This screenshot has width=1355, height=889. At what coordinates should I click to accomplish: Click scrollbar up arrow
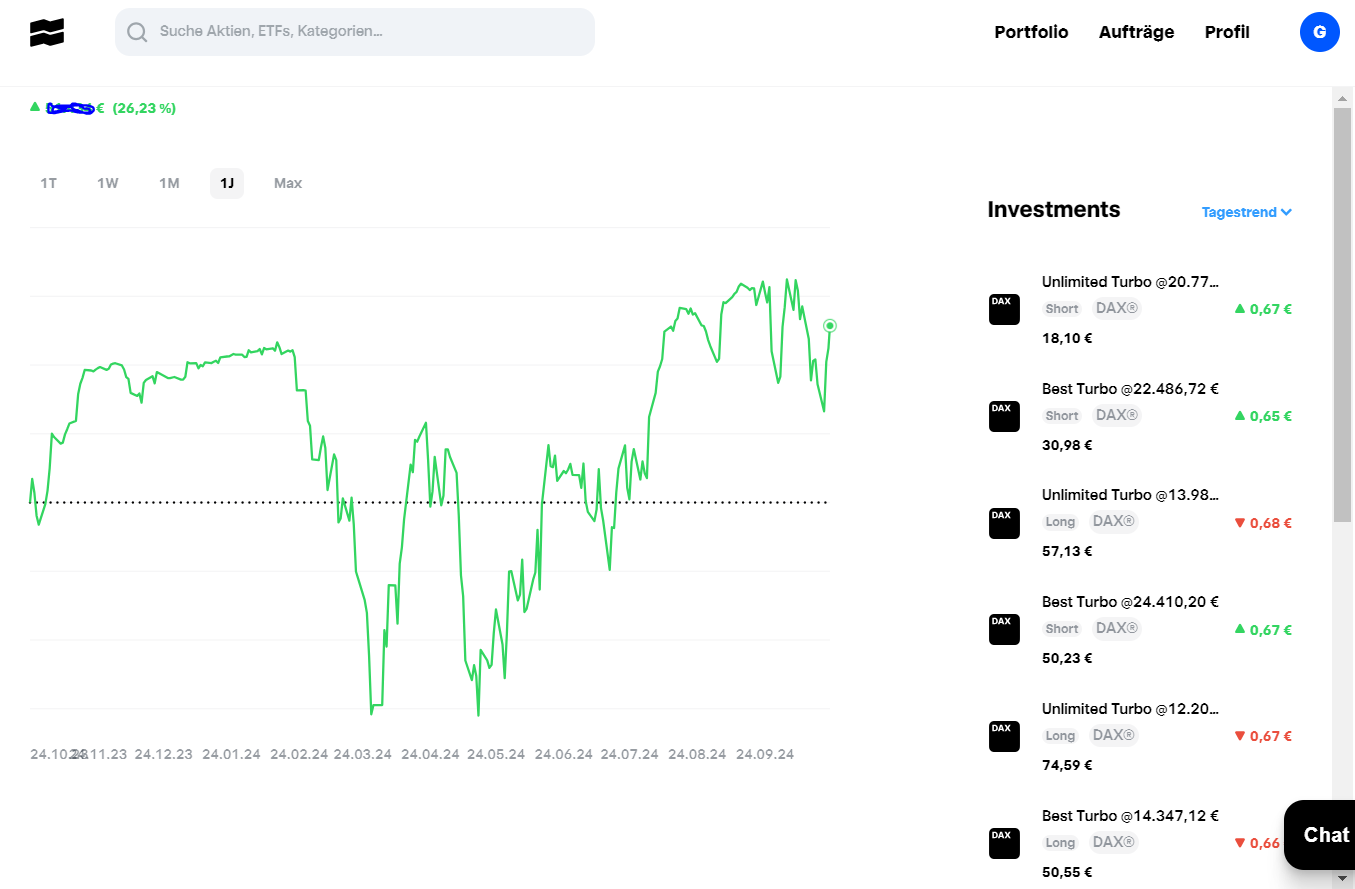1343,97
